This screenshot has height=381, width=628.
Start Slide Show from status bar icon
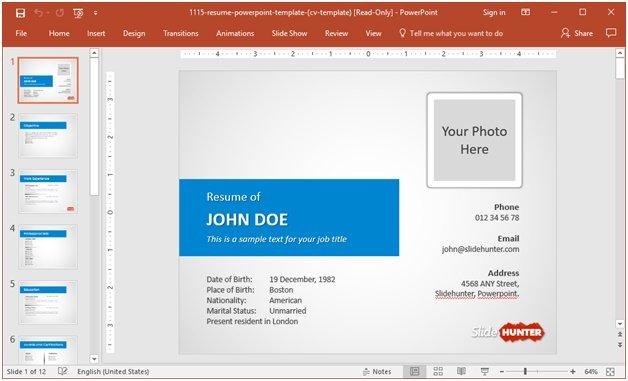pyautogui.click(x=485, y=371)
